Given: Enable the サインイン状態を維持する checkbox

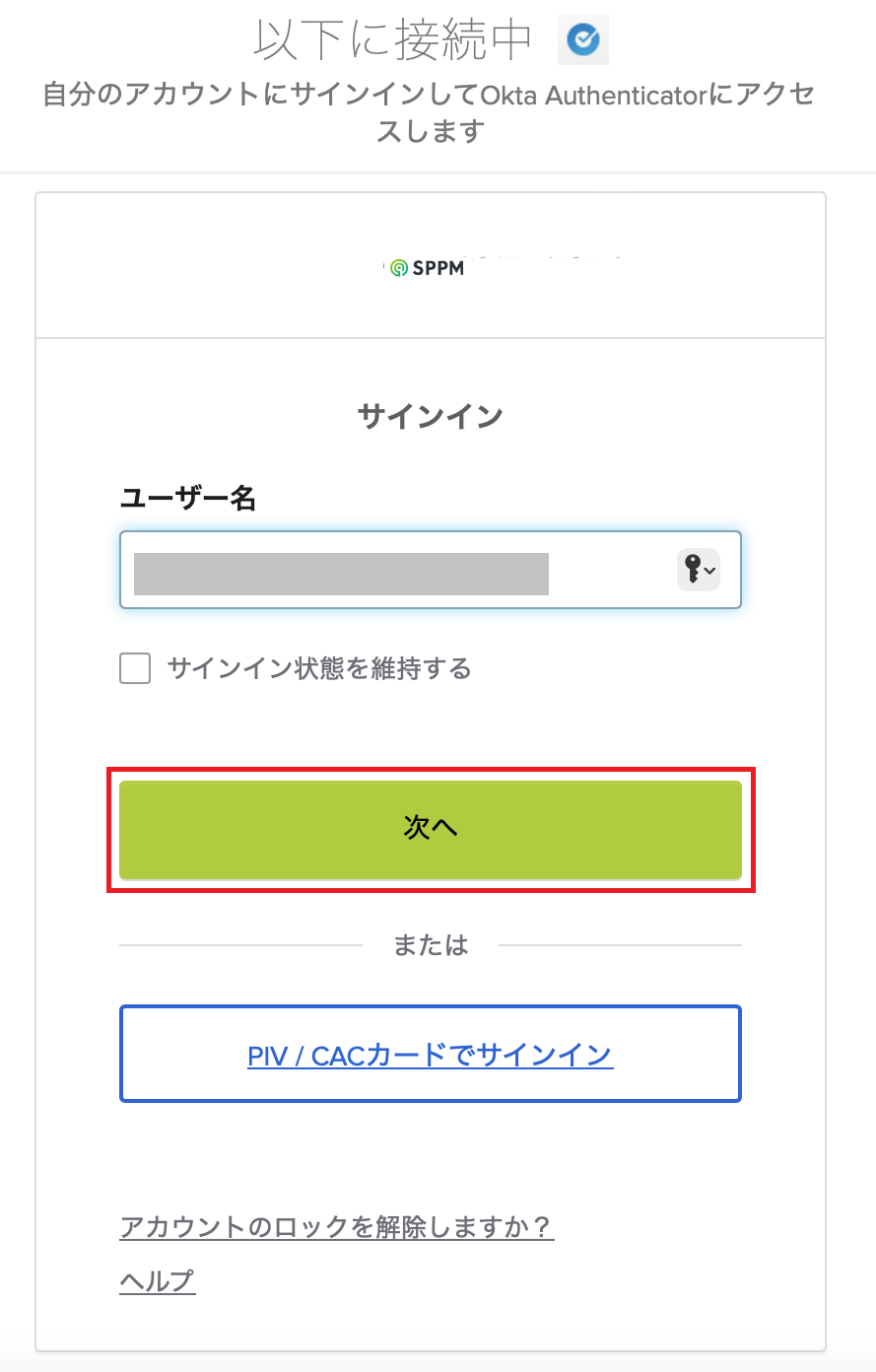Looking at the screenshot, I should pyautogui.click(x=135, y=668).
